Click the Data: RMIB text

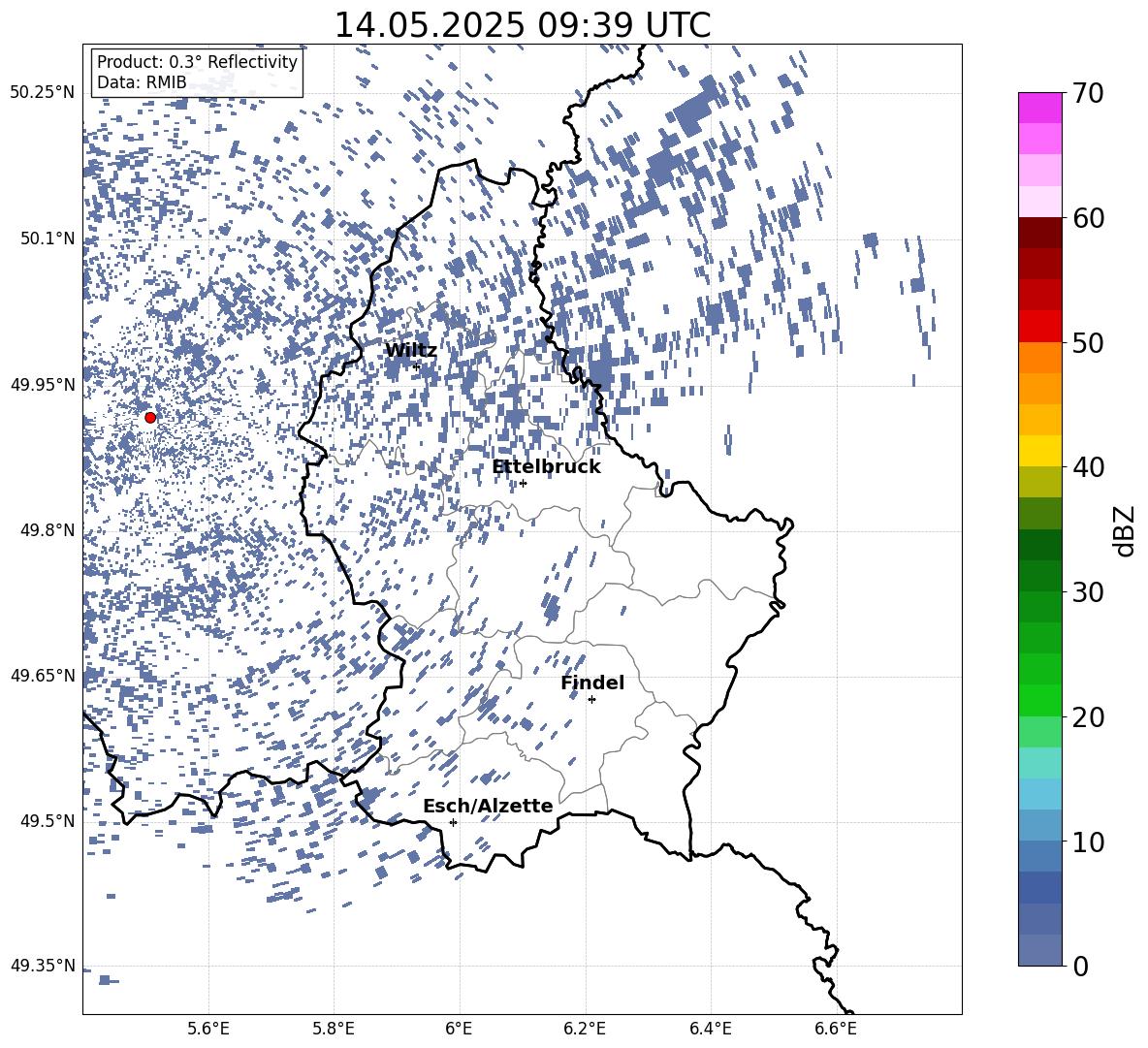(142, 82)
